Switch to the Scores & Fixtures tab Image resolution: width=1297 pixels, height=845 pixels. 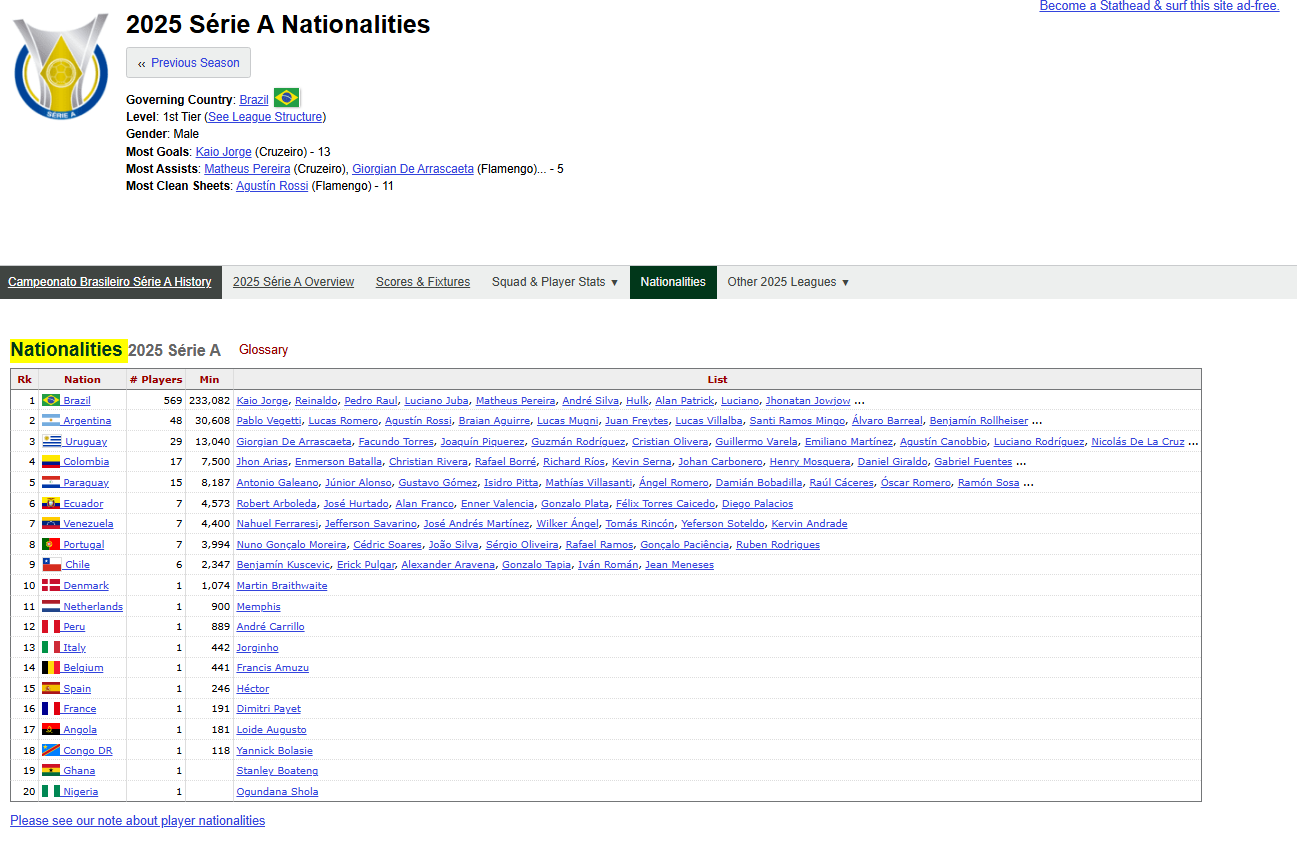(423, 282)
